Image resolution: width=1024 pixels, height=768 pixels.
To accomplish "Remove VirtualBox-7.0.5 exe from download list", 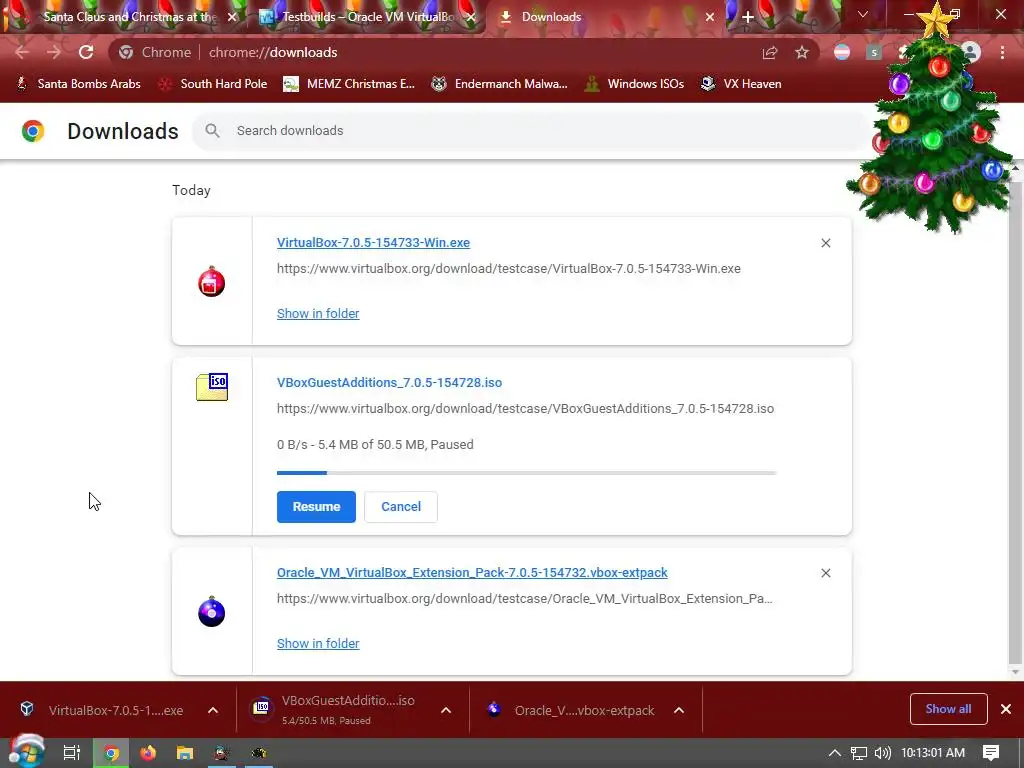I will click(825, 243).
